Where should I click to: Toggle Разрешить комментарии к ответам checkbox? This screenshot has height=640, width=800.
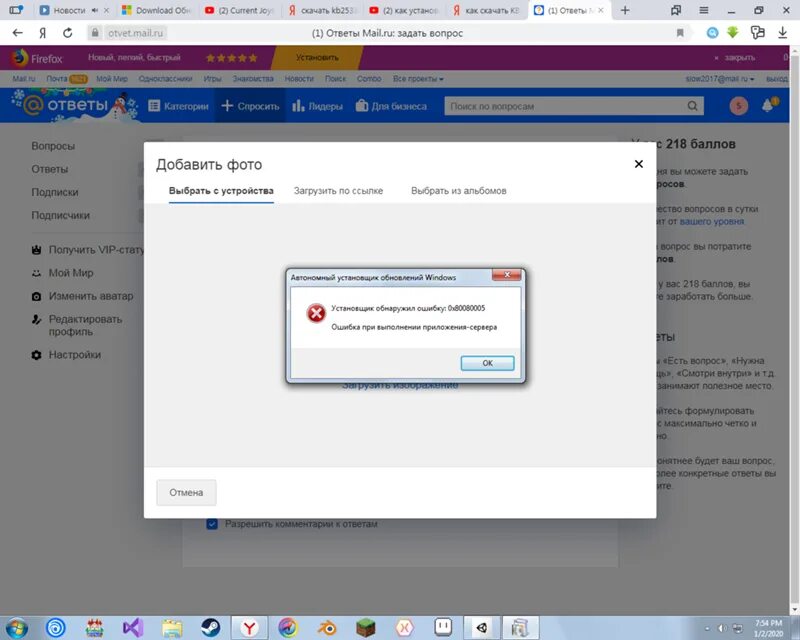click(212, 524)
